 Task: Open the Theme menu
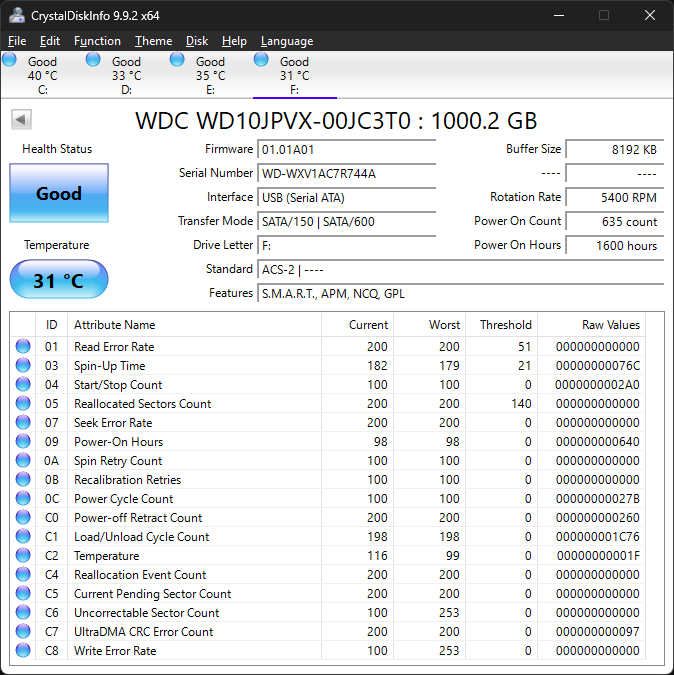pyautogui.click(x=153, y=41)
